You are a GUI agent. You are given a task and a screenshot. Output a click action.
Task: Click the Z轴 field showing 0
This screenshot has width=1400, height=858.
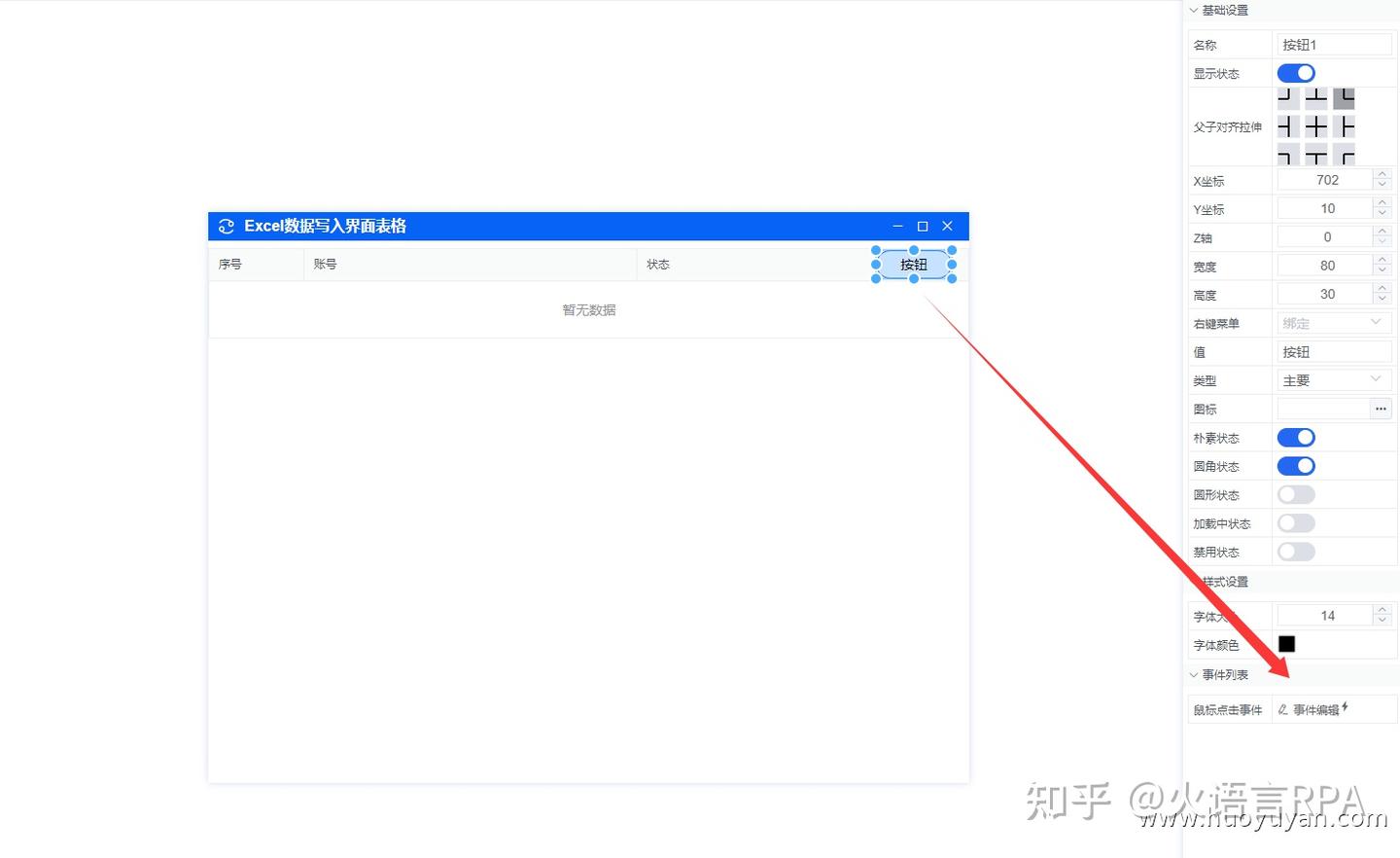pos(1325,237)
